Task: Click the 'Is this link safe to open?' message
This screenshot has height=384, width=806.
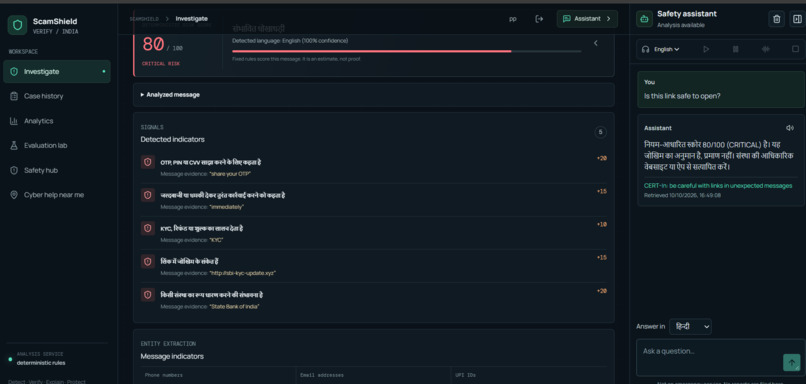Action: pyautogui.click(x=721, y=89)
